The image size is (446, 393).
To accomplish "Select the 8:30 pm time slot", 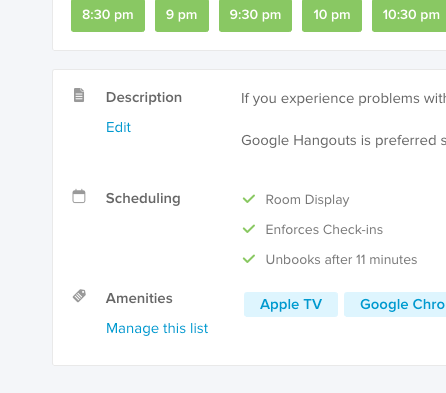I will (108, 15).
